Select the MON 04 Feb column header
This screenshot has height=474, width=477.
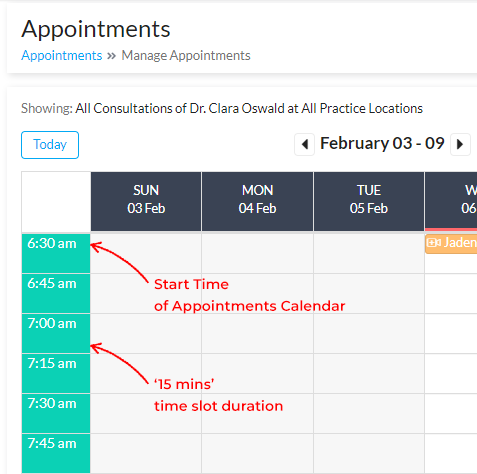coord(257,201)
